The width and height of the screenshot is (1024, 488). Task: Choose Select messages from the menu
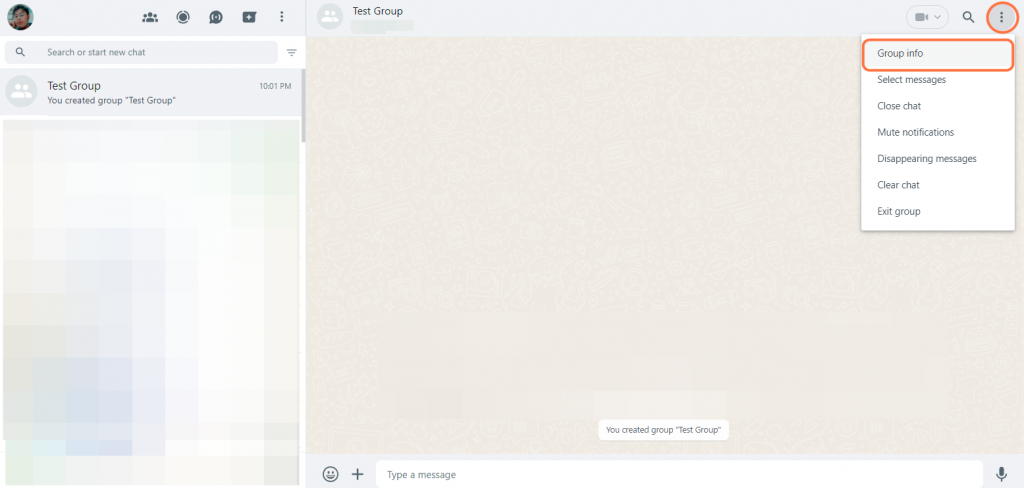938,80
